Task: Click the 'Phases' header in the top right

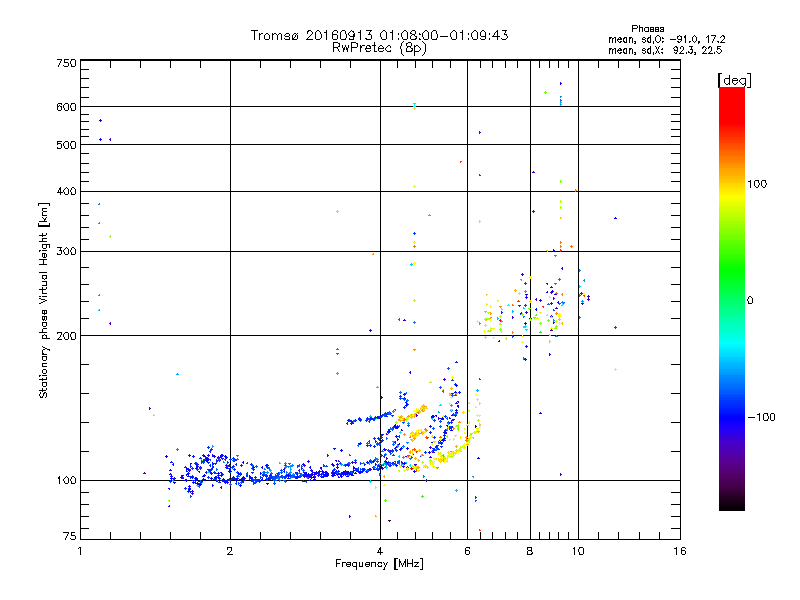Action: pos(647,29)
